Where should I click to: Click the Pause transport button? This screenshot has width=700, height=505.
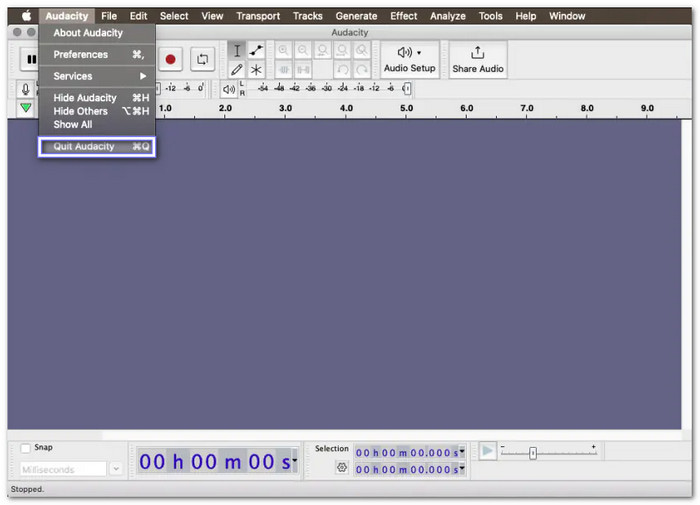point(30,59)
